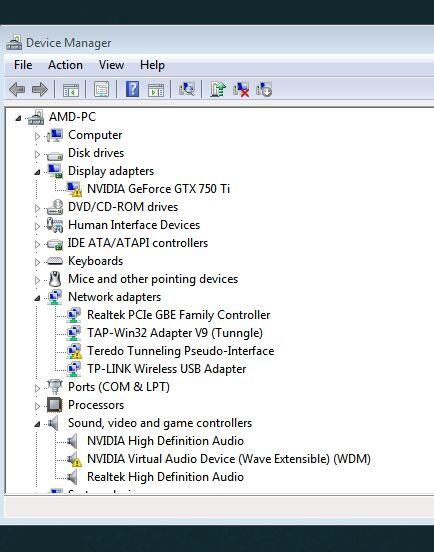Expand the Keyboards category
Viewport: 434px width, 552px height.
tap(37, 262)
